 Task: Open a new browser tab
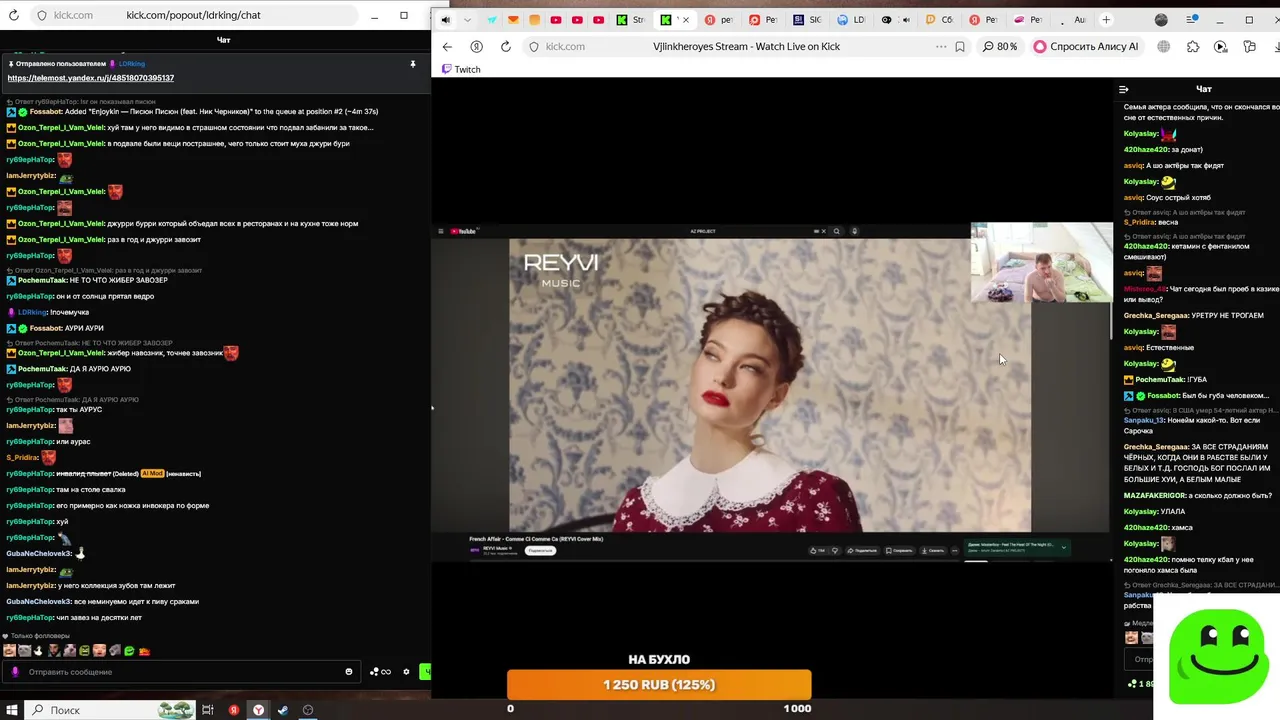point(1106,20)
